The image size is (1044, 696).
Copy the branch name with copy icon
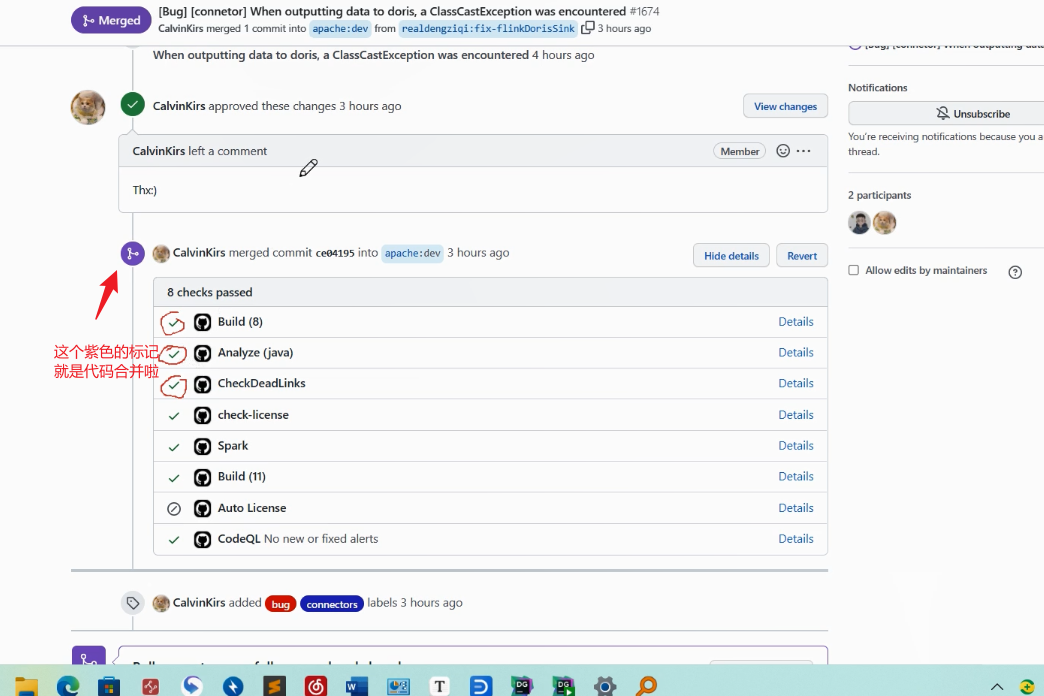coord(587,28)
